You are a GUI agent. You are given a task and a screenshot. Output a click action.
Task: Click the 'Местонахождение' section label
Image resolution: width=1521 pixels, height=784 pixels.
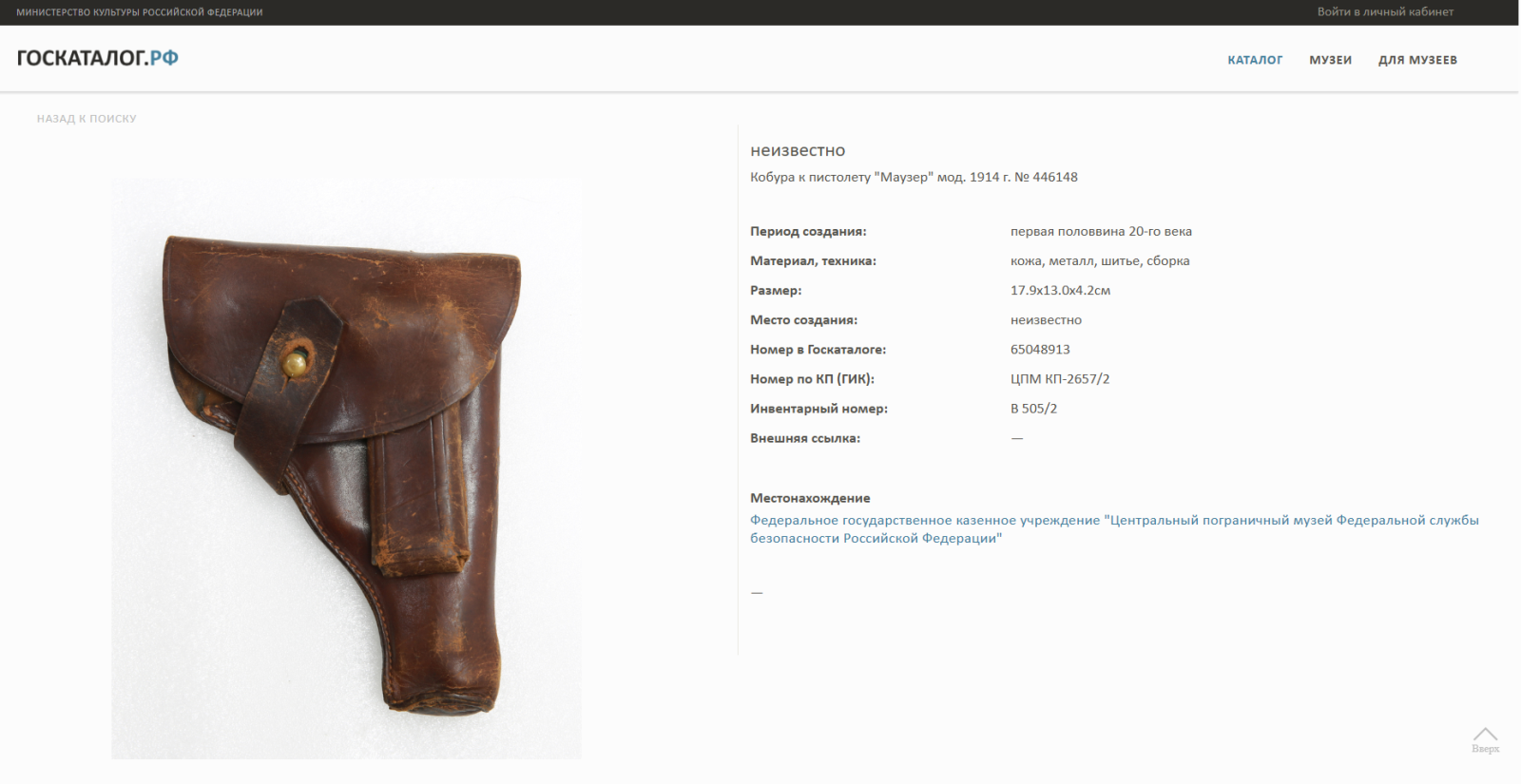coord(810,498)
